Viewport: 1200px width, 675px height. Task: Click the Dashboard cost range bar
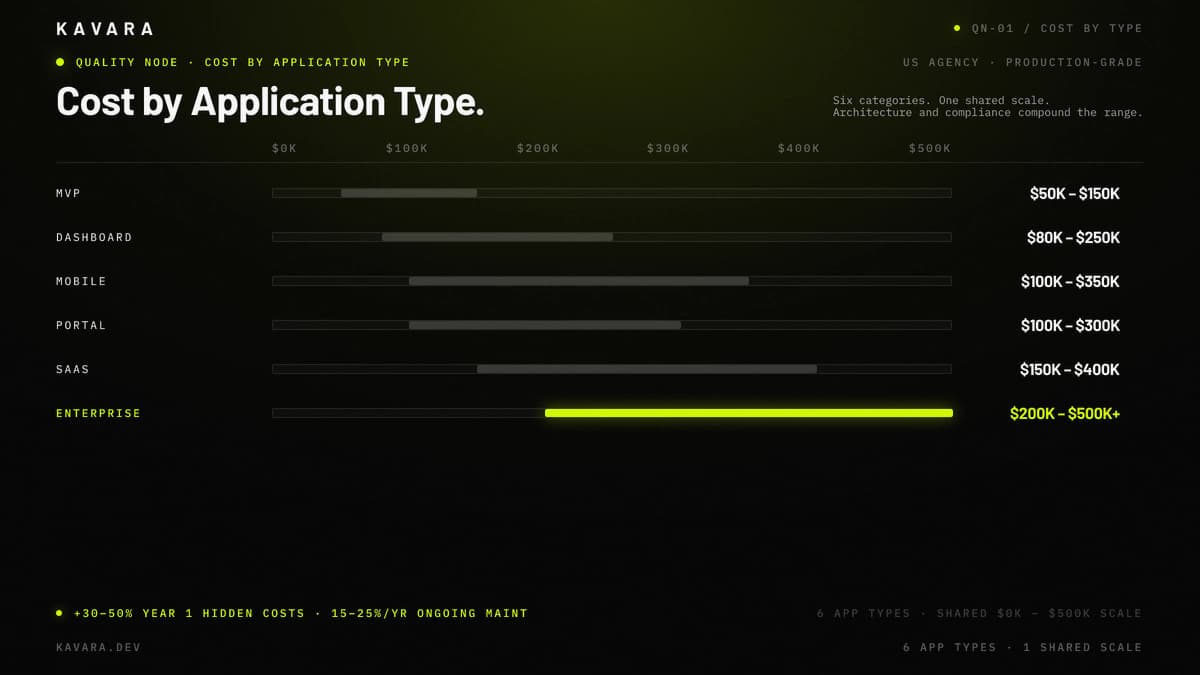click(497, 237)
